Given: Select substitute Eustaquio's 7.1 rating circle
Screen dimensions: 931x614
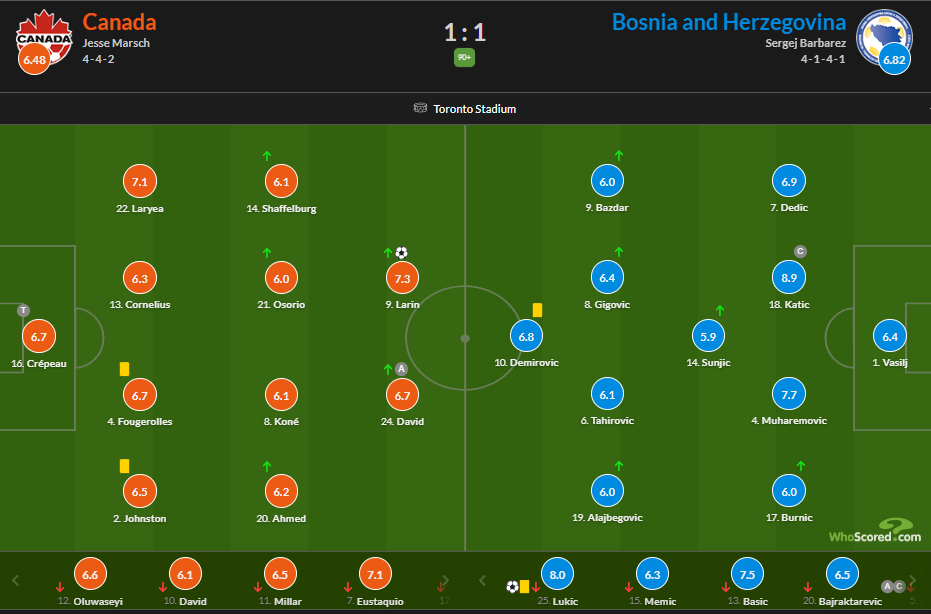Looking at the screenshot, I should (375, 574).
